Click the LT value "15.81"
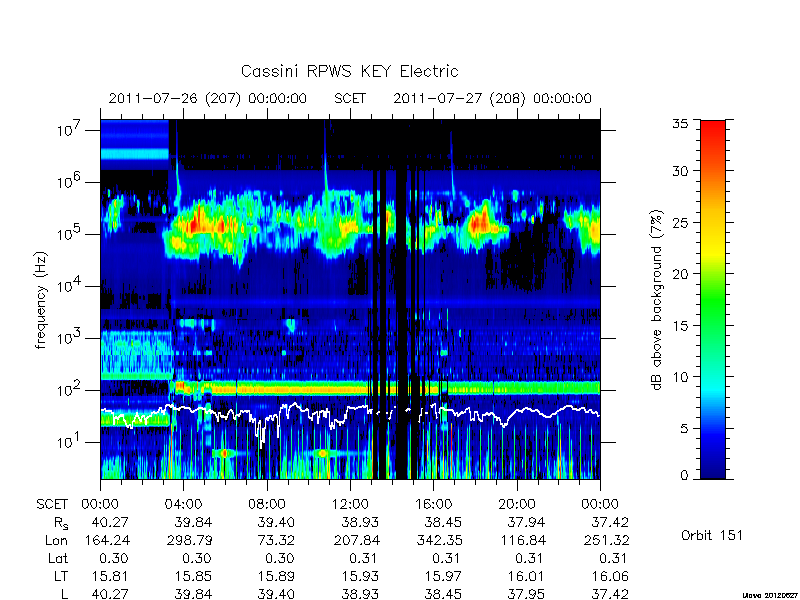 pyautogui.click(x=110, y=577)
